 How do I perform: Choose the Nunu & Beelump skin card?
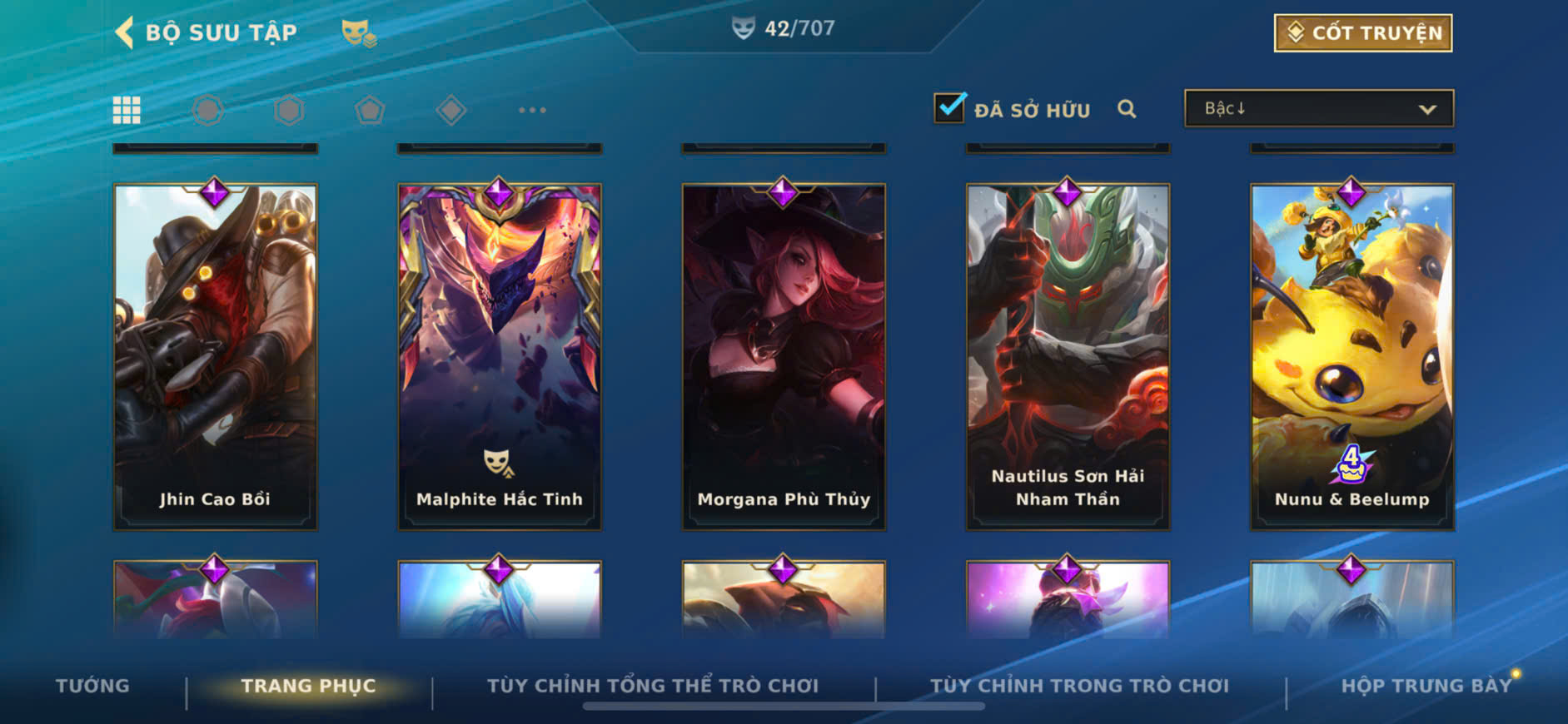[x=1352, y=356]
